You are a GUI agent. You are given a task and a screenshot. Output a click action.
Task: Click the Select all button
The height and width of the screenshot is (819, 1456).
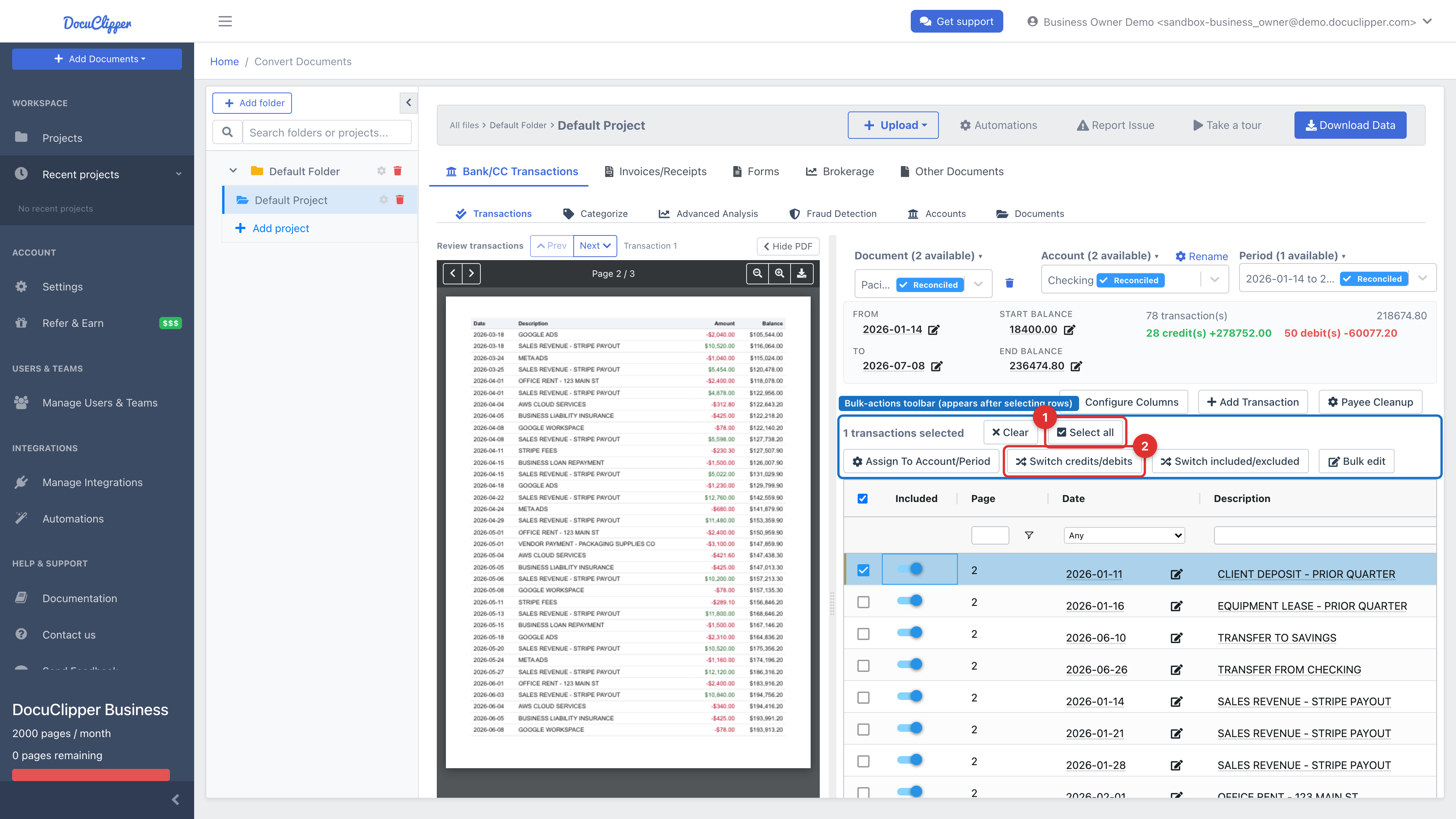click(1085, 432)
